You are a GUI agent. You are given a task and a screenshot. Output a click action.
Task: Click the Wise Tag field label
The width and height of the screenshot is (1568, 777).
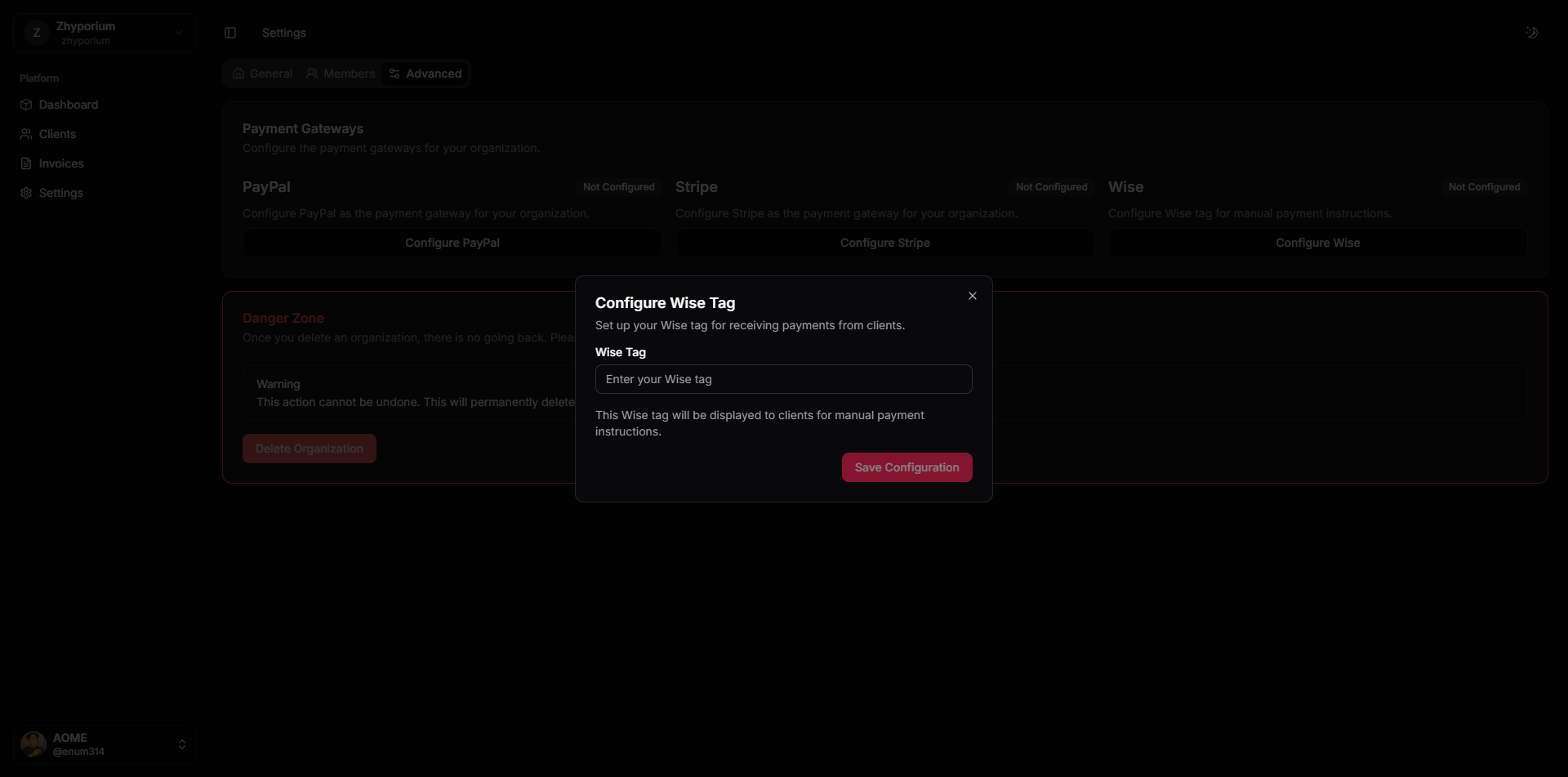[621, 352]
